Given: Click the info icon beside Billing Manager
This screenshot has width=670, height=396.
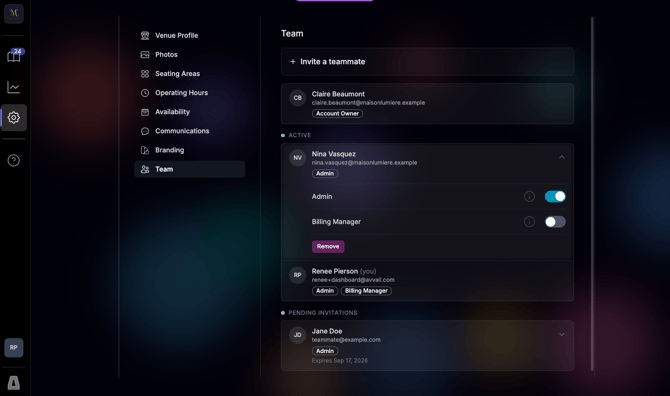Looking at the screenshot, I should (x=529, y=222).
